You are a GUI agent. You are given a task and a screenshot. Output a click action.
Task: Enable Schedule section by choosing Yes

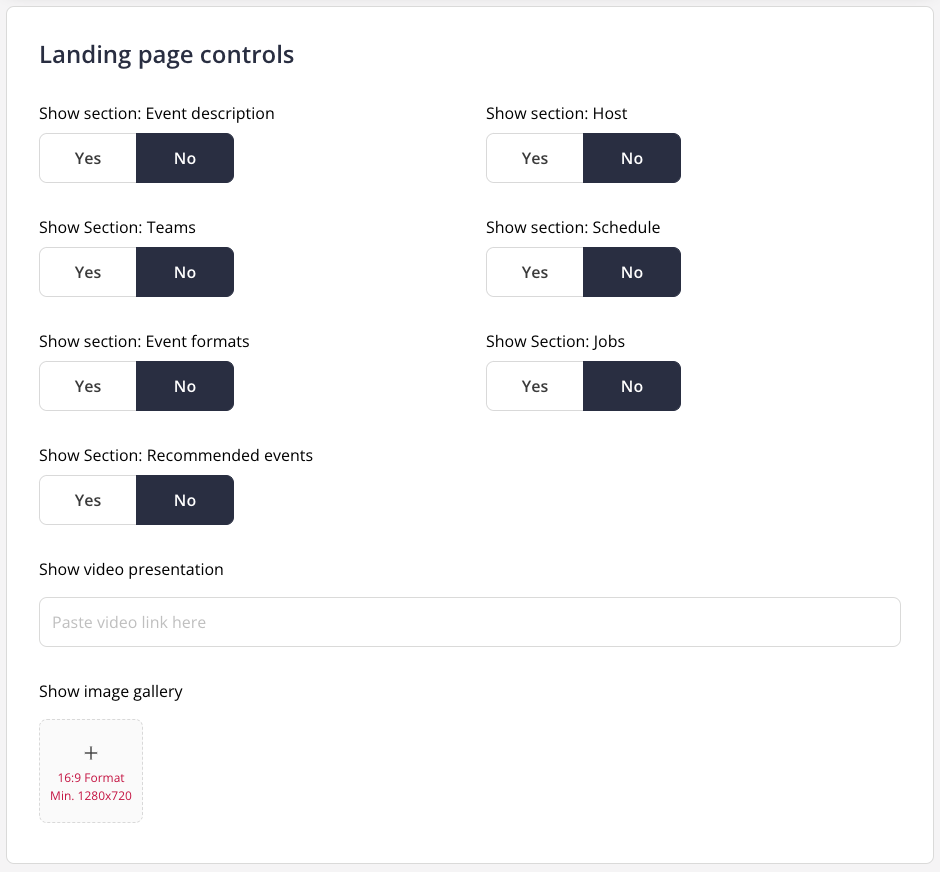535,272
